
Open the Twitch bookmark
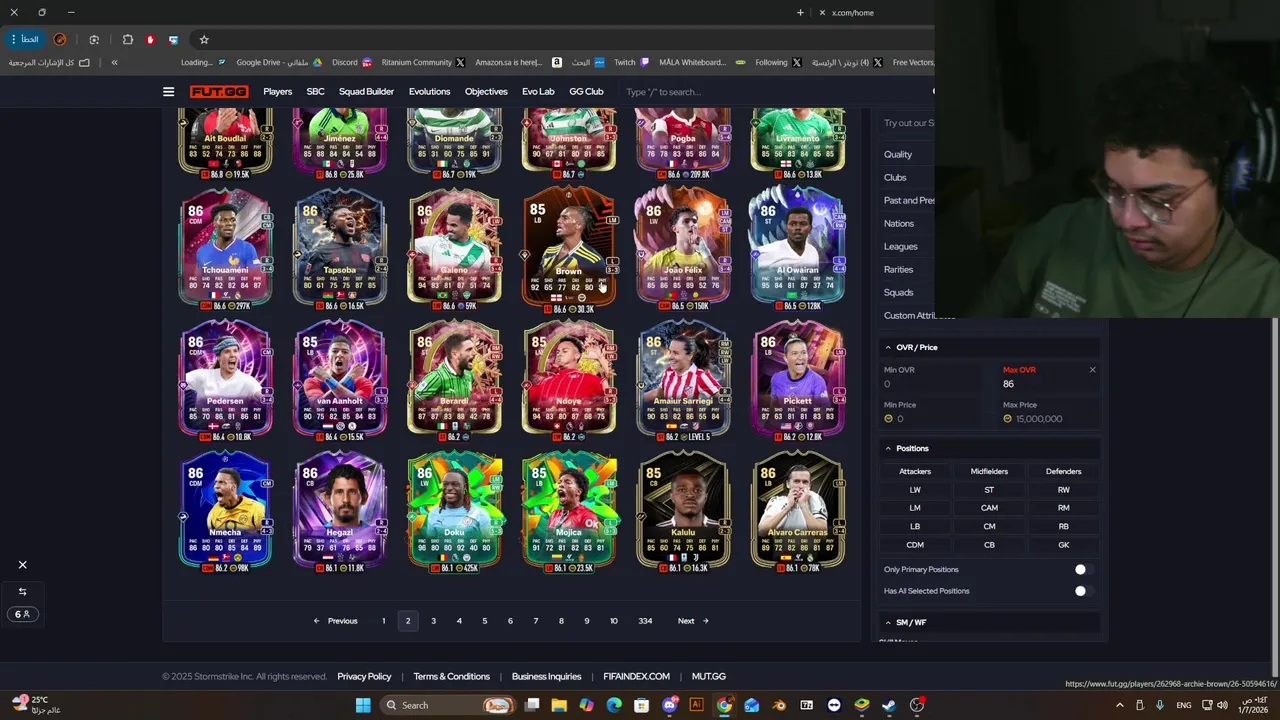tap(631, 62)
